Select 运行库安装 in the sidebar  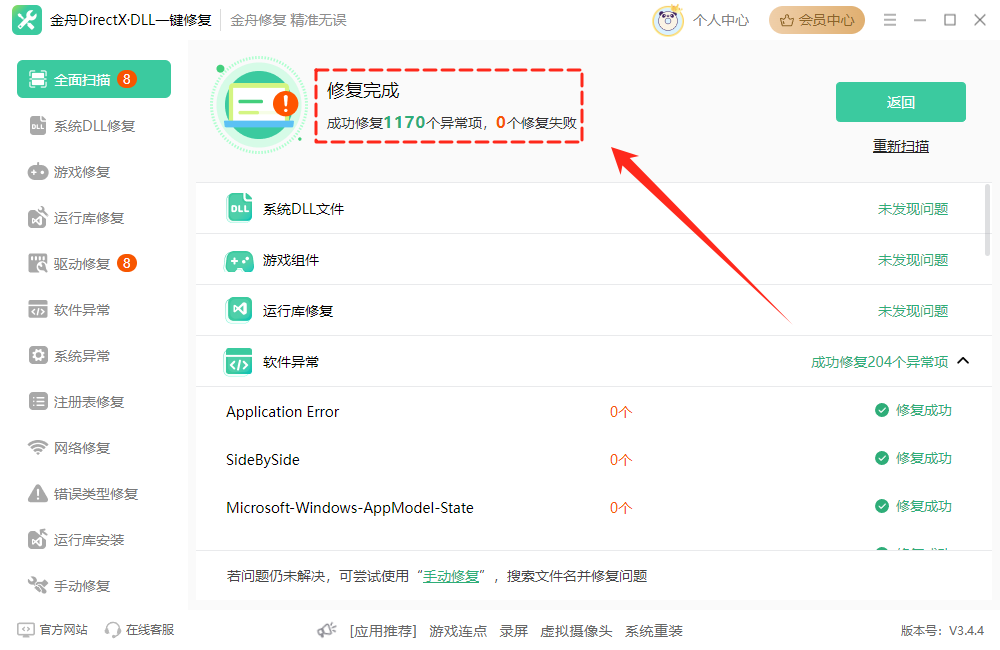coord(94,540)
